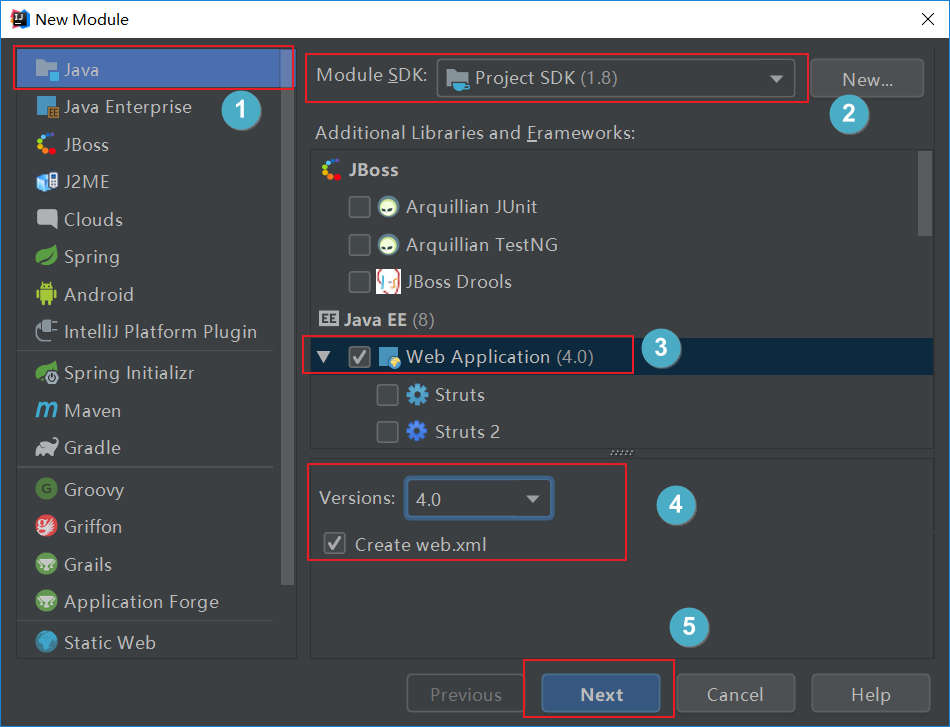The height and width of the screenshot is (727, 950).
Task: Click the "Groovy" list entry text
Action: (94, 490)
